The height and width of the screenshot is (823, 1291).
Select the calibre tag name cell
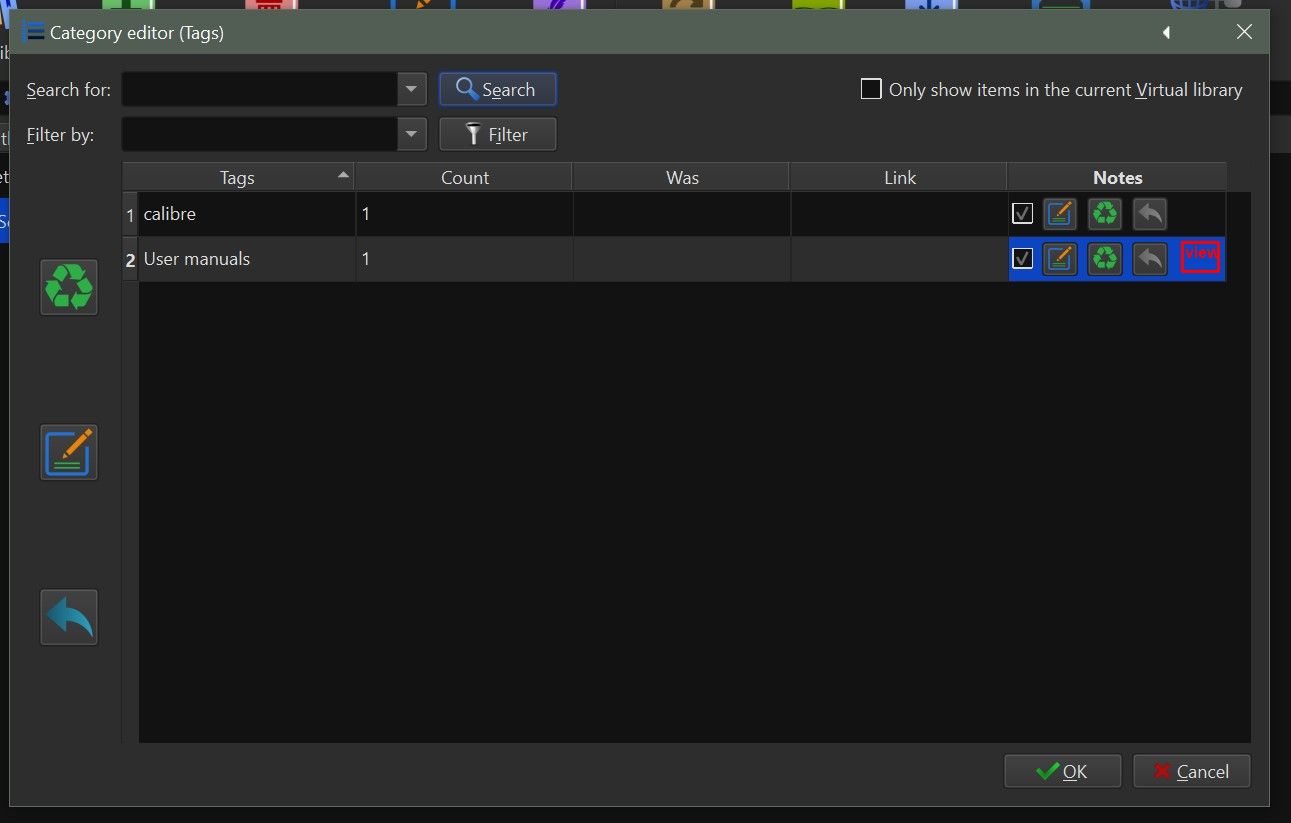click(x=247, y=214)
